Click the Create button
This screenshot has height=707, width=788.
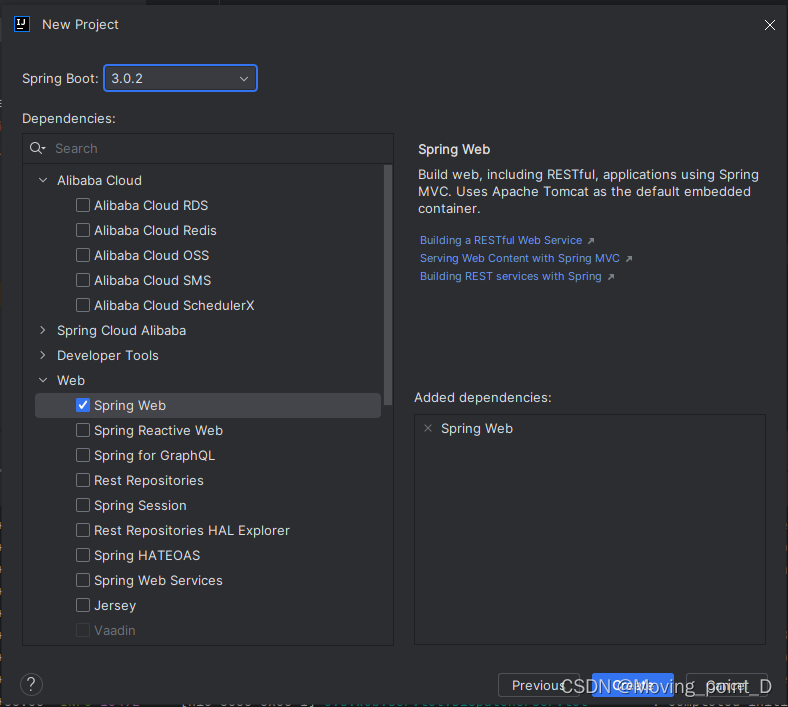point(633,685)
